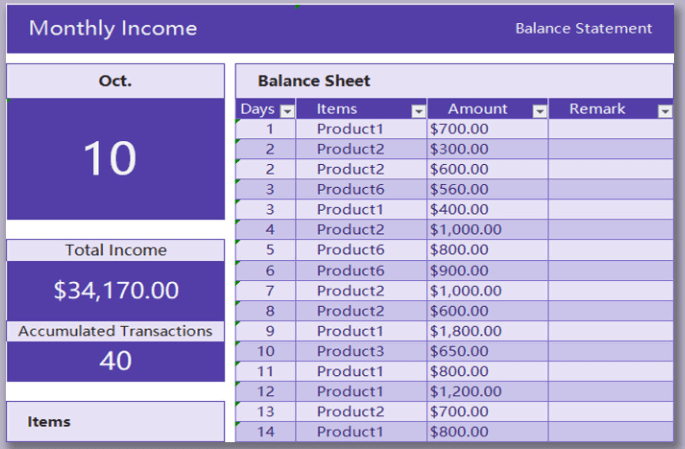Select the Monthly Income title

coord(113,29)
